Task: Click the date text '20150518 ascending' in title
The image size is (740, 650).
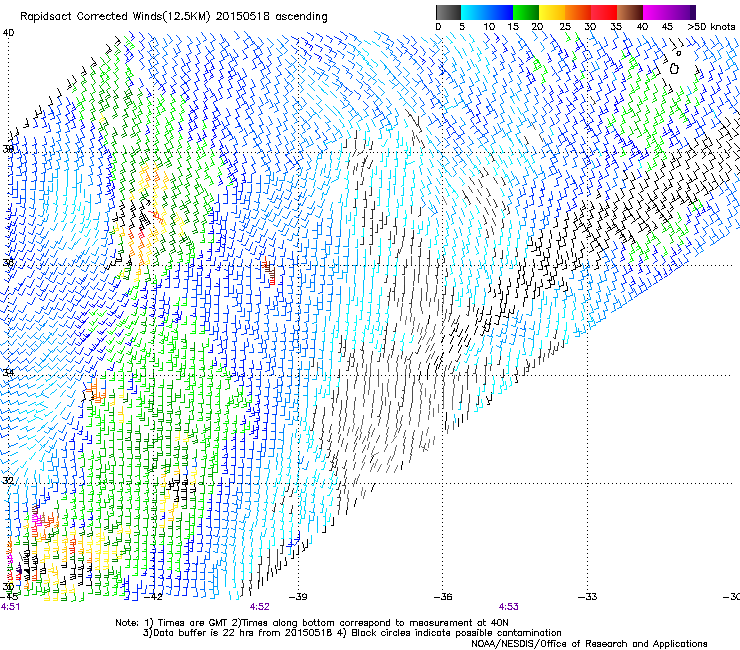Action: [271, 17]
